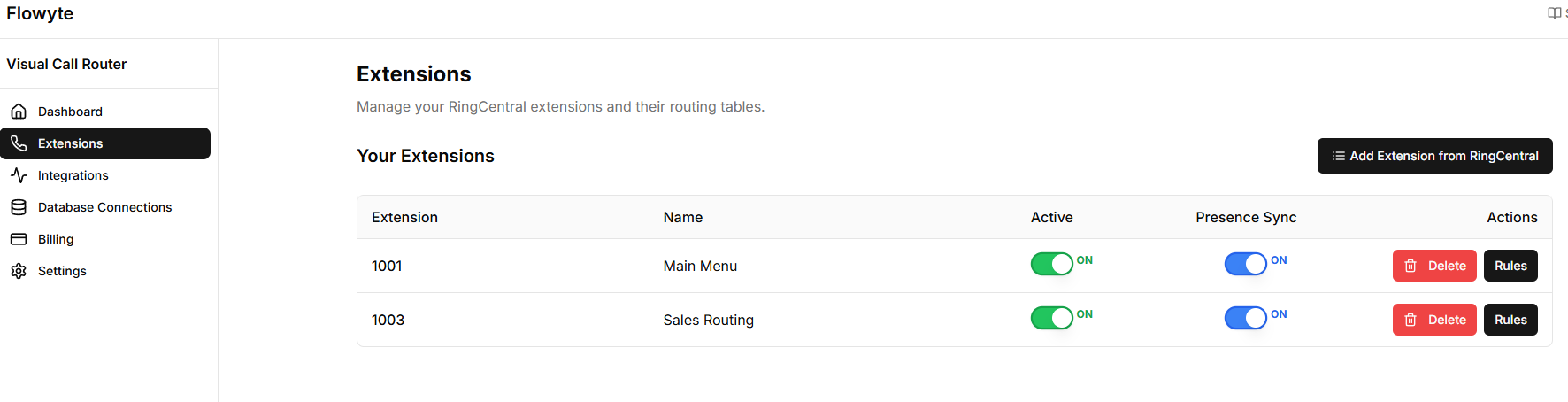Go to Database Connections page
Screen dimensions: 1568x402
coord(104,207)
